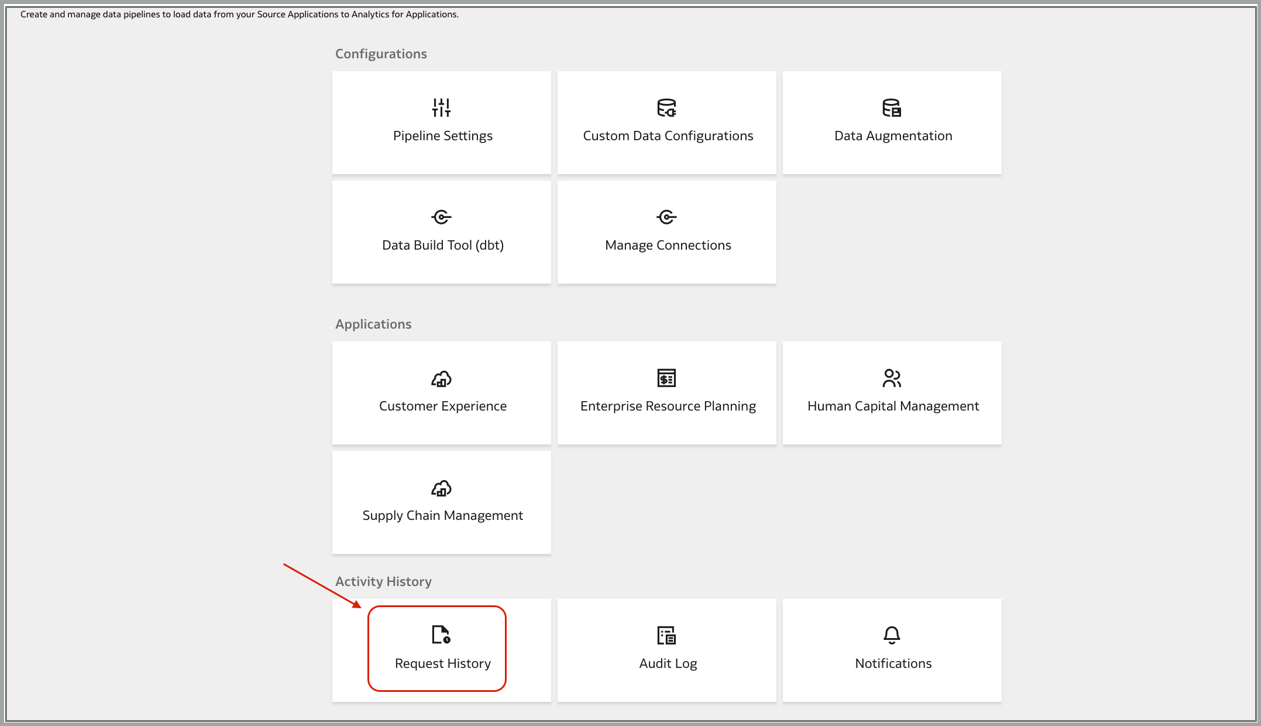Click the Custom Data Configurations database icon
Image resolution: width=1261 pixels, height=726 pixels.
point(666,107)
